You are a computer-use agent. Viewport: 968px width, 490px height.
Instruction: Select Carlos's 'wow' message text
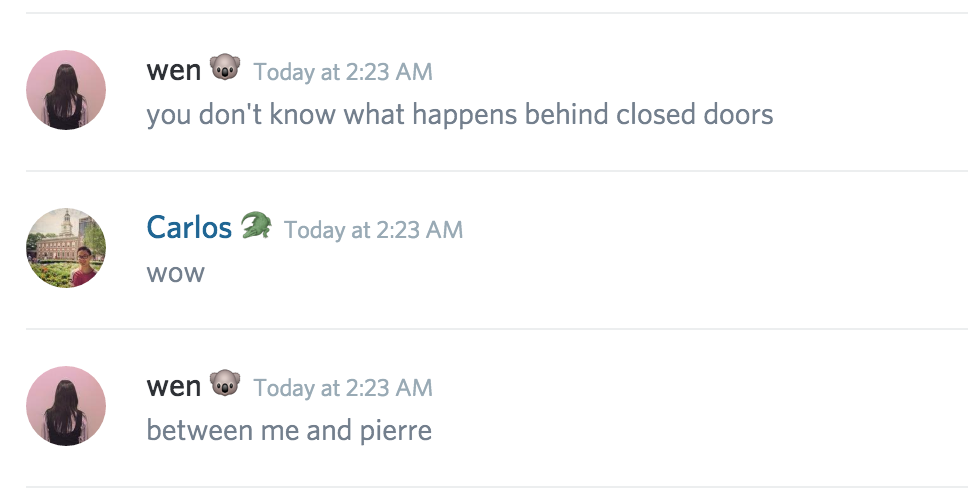[175, 273]
